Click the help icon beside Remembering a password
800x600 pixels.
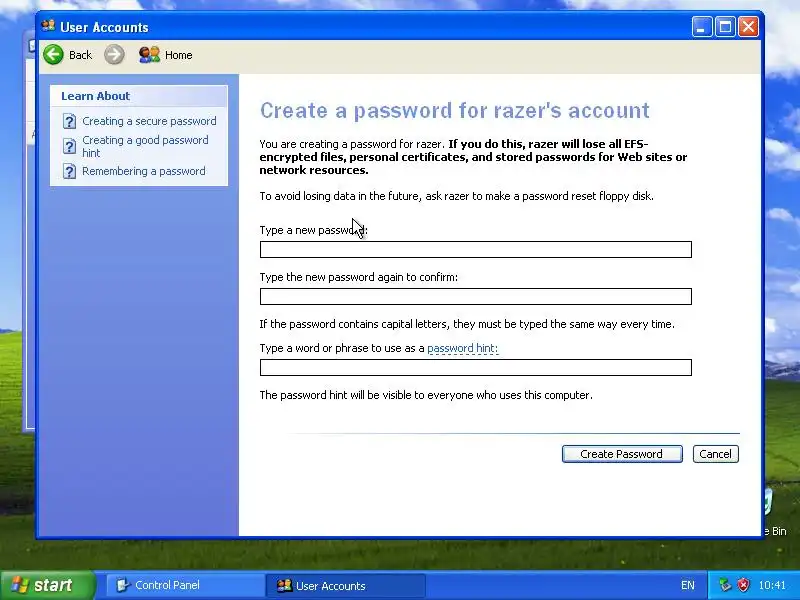point(69,171)
